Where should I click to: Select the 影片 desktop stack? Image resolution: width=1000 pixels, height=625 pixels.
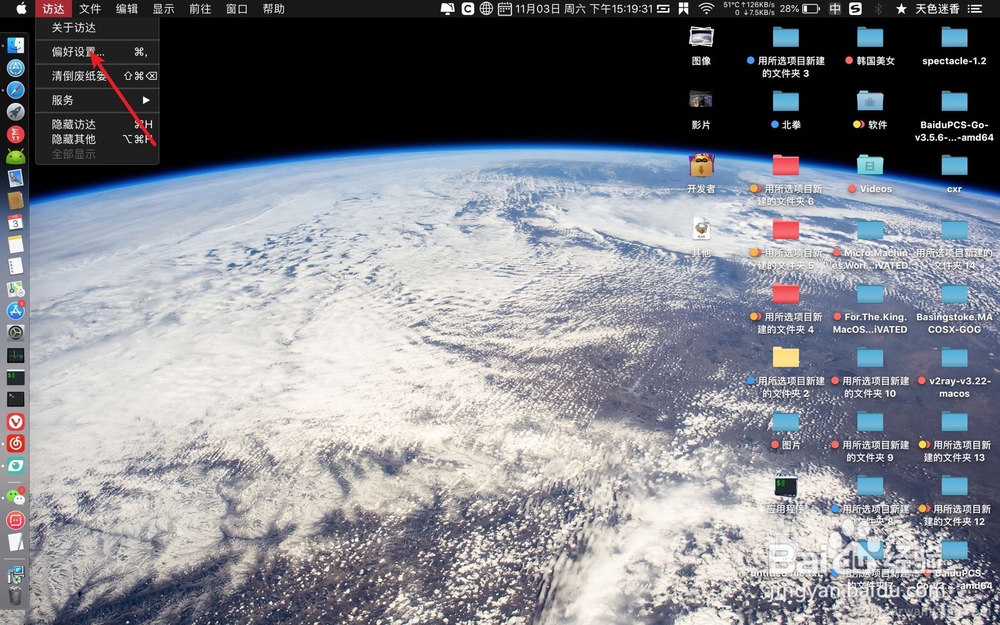pos(701,110)
